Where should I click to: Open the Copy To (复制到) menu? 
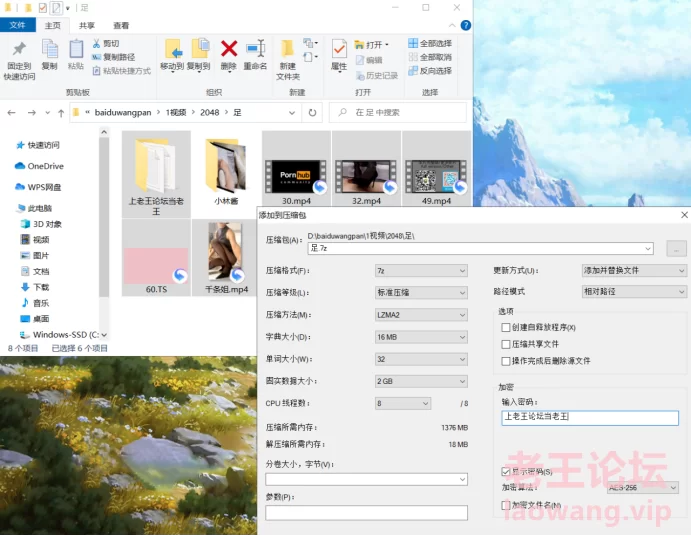pyautogui.click(x=199, y=55)
